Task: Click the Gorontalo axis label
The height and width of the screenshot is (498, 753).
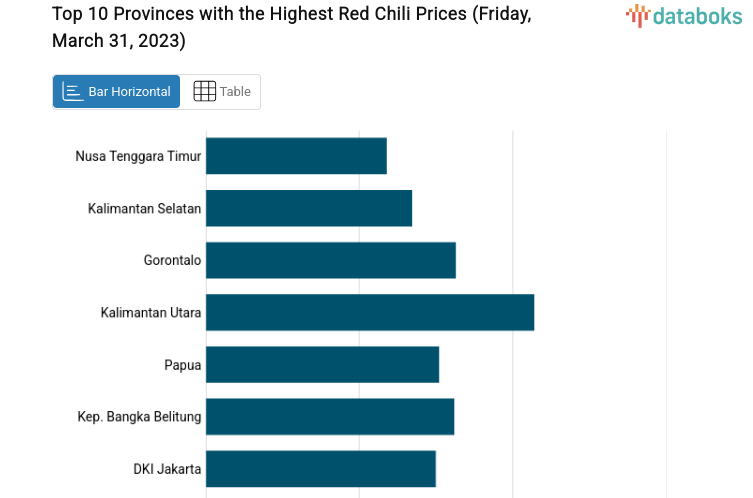Action: pos(172,260)
